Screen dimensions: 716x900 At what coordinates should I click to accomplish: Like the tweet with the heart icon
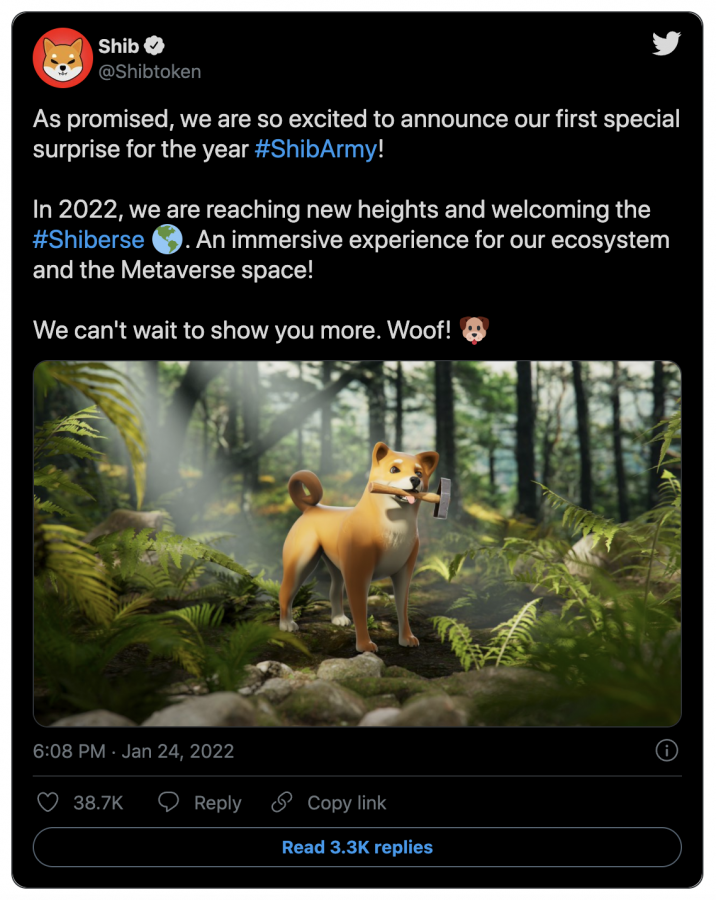(47, 802)
